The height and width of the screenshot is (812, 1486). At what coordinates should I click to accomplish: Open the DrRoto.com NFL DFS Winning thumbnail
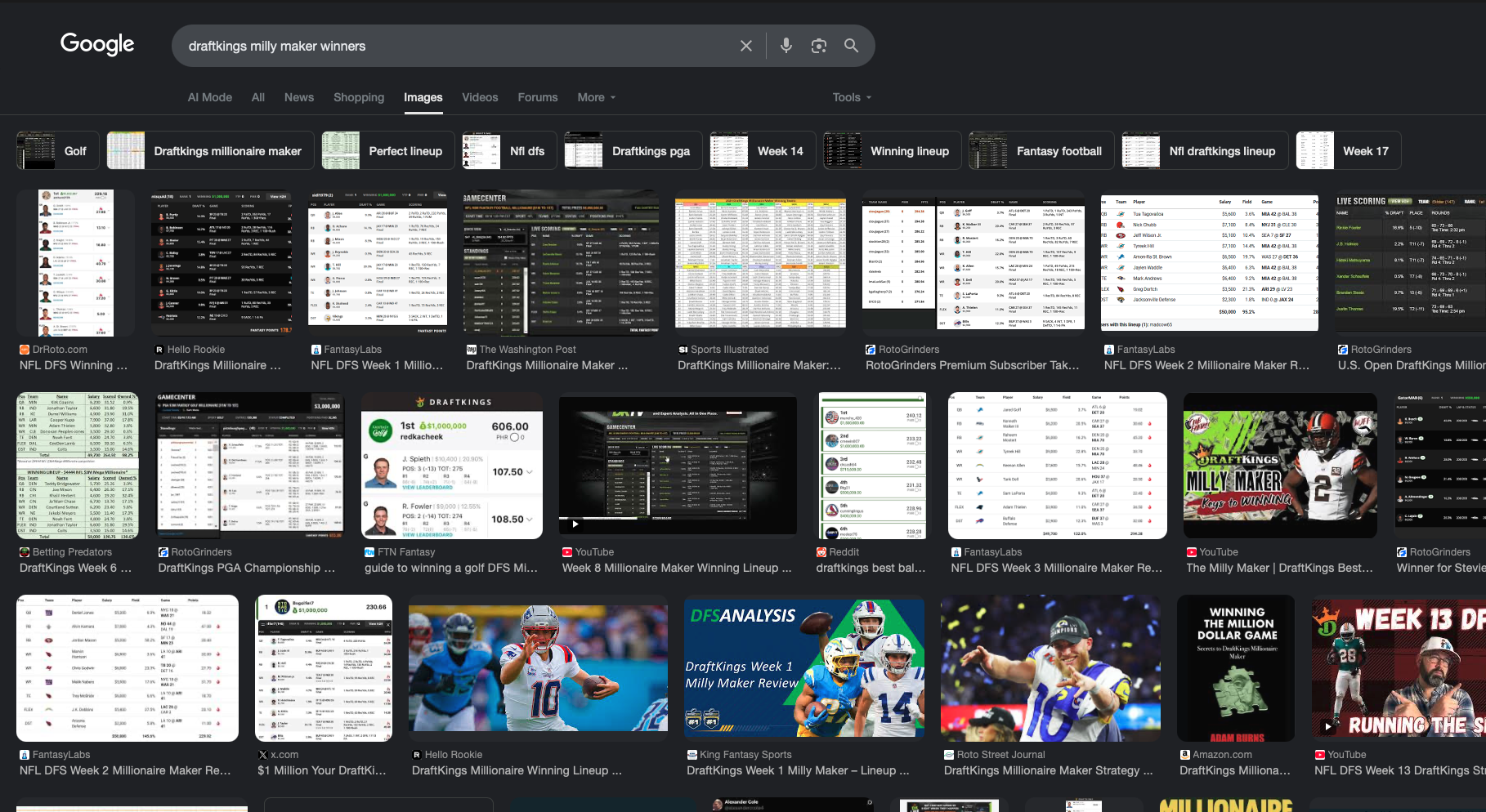[x=77, y=263]
